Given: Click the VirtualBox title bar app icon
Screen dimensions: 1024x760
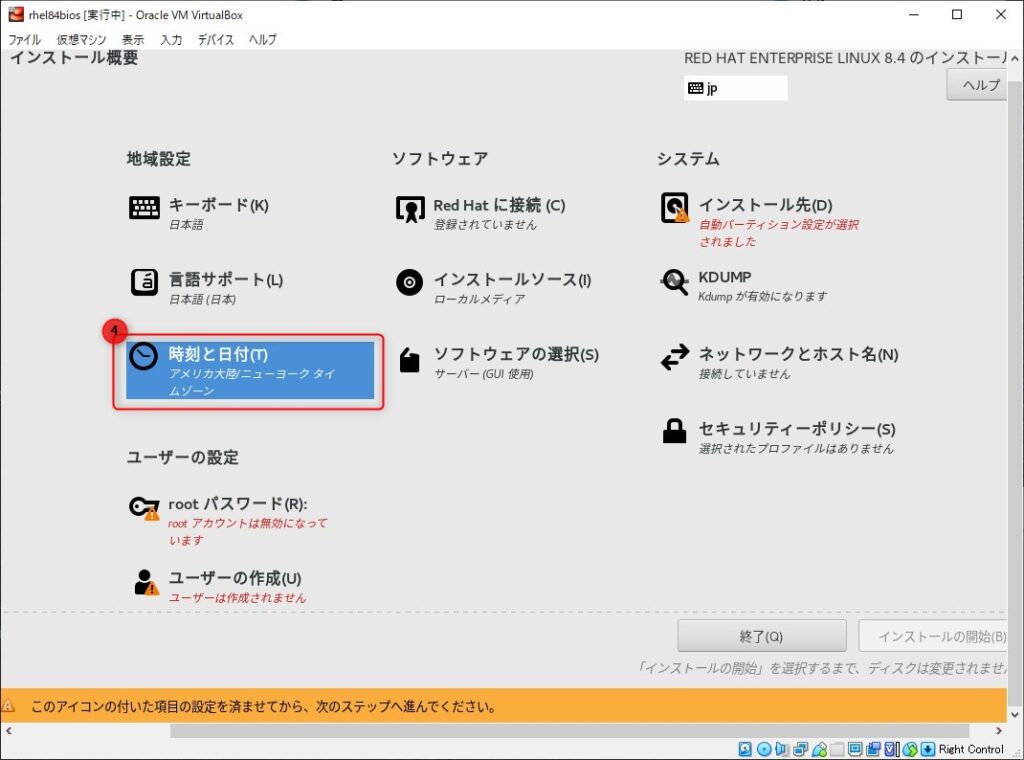Looking at the screenshot, I should click(16, 14).
